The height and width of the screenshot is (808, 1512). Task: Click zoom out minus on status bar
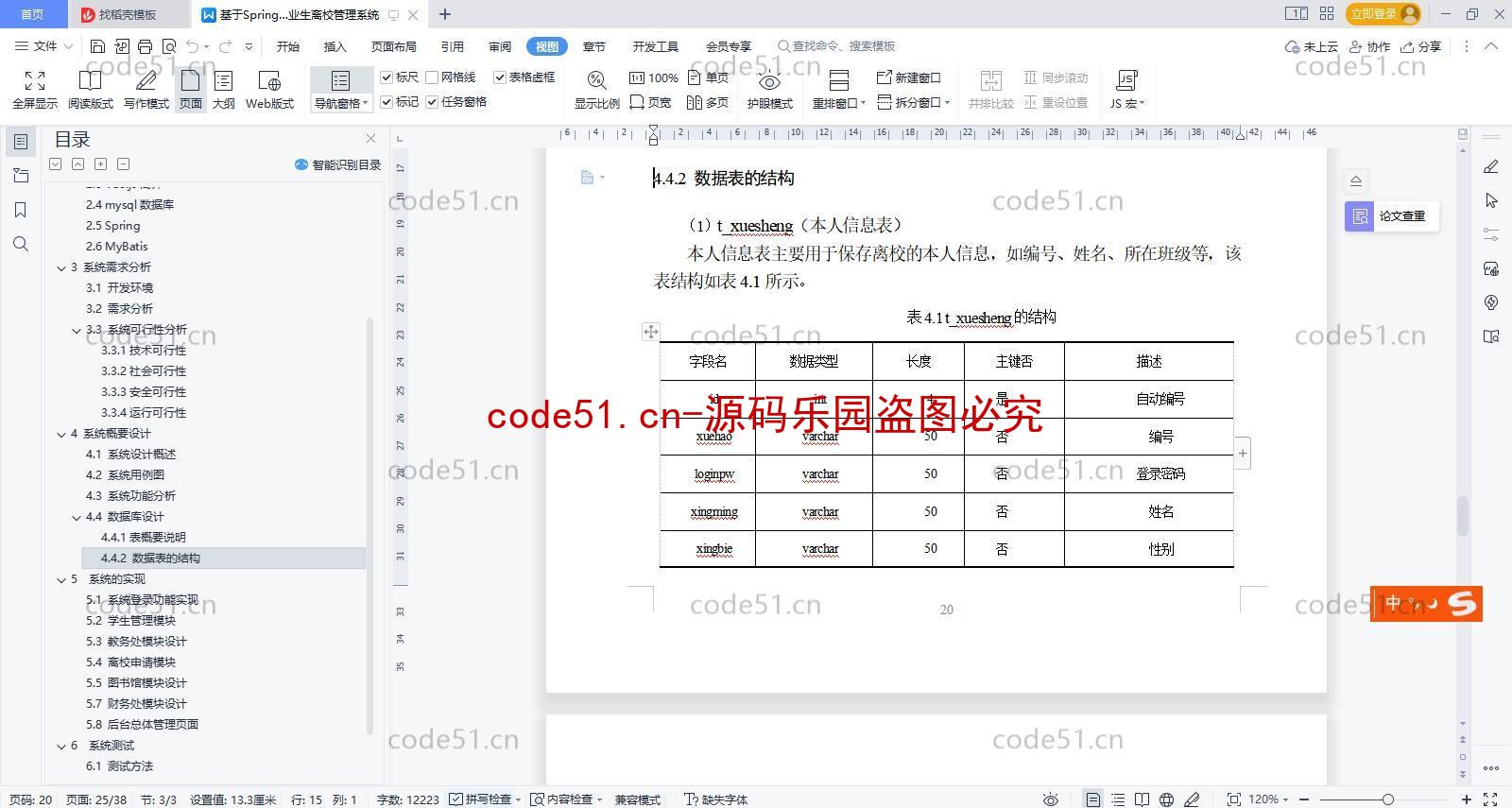(1305, 799)
